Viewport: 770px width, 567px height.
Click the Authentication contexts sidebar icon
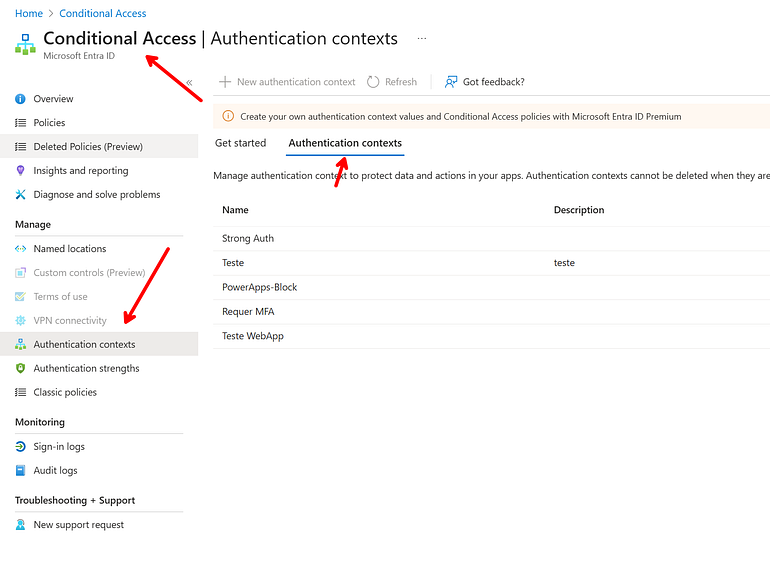(x=20, y=344)
